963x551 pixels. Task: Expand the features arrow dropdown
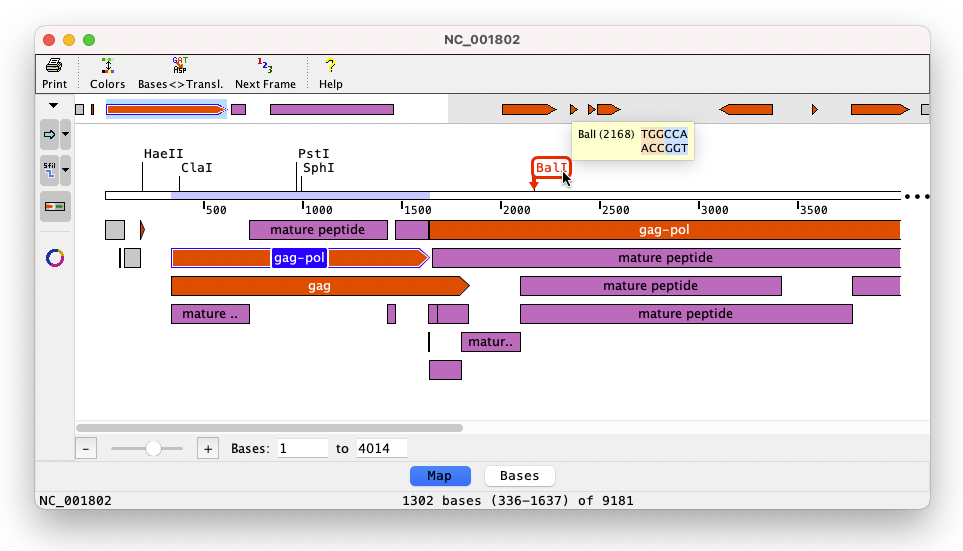coord(66,133)
